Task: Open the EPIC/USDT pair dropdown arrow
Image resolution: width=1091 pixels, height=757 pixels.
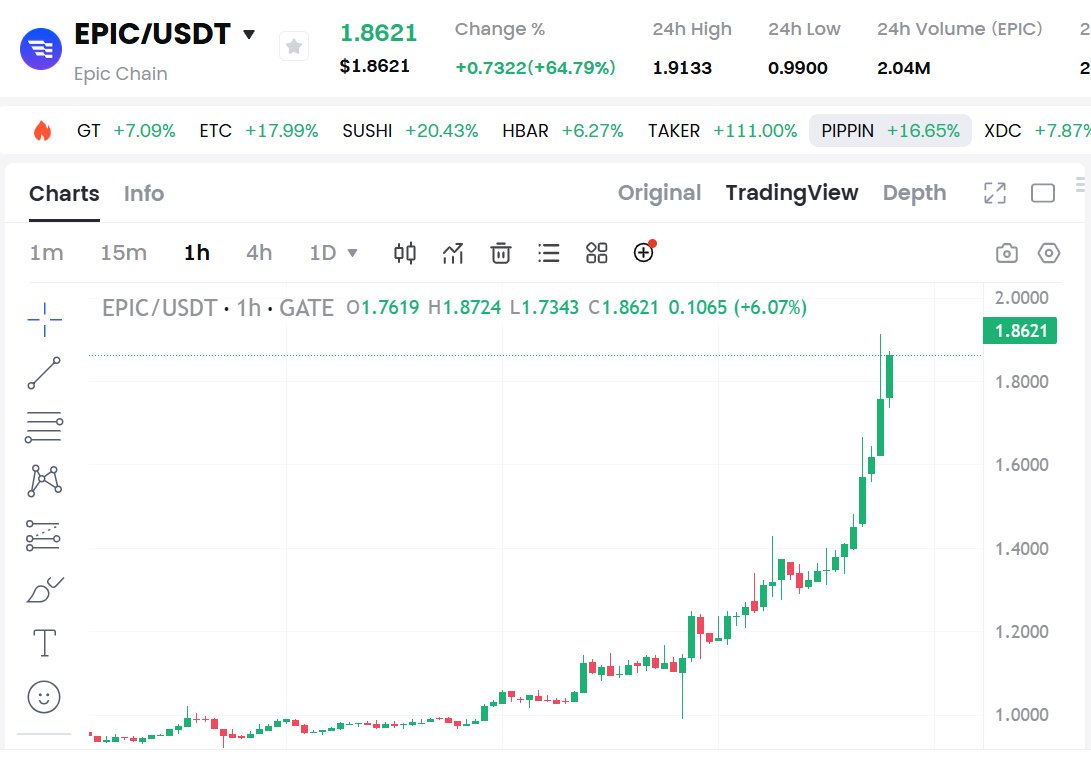Action: 249,34
